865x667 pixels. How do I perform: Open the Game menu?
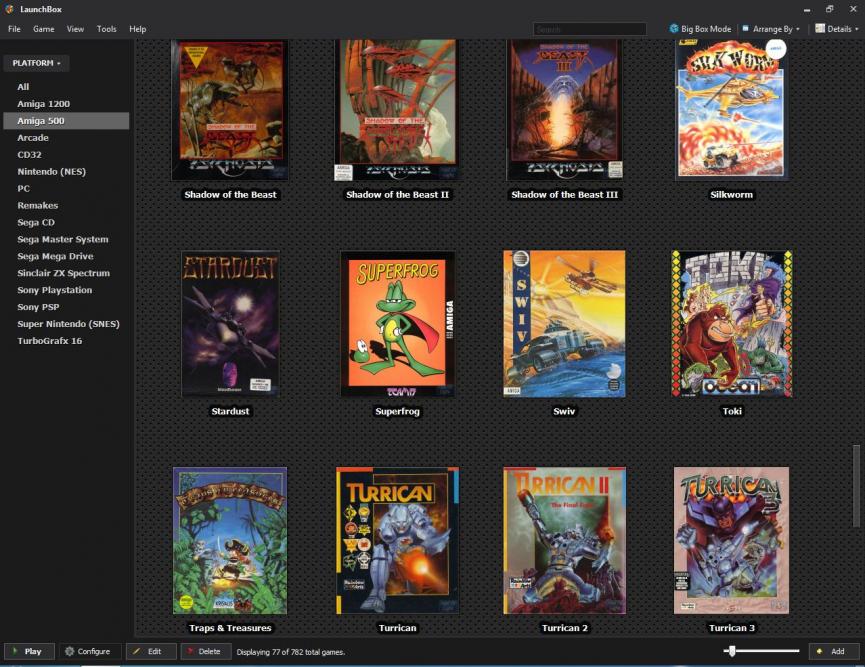(43, 29)
